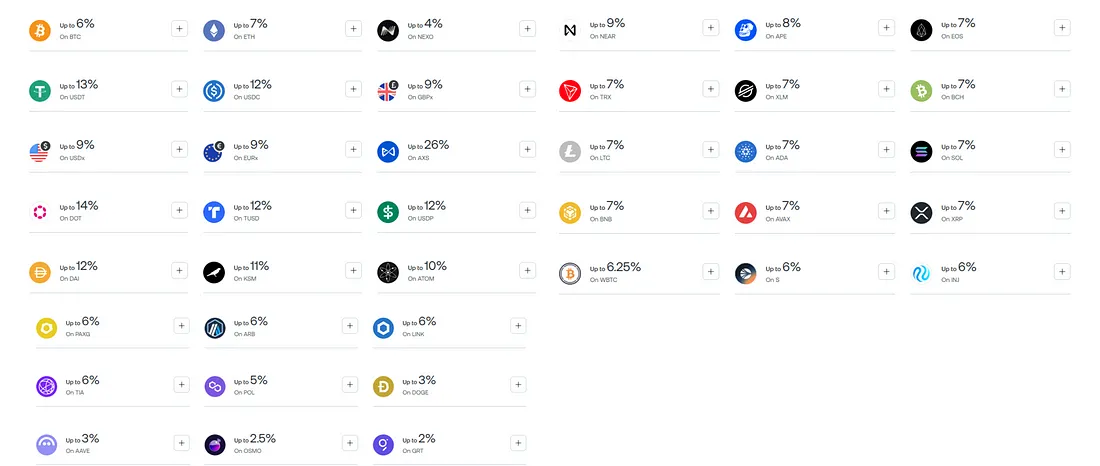Select the Ethereum ETH coin icon
Screen dimensions: 1100x466
(214, 30)
